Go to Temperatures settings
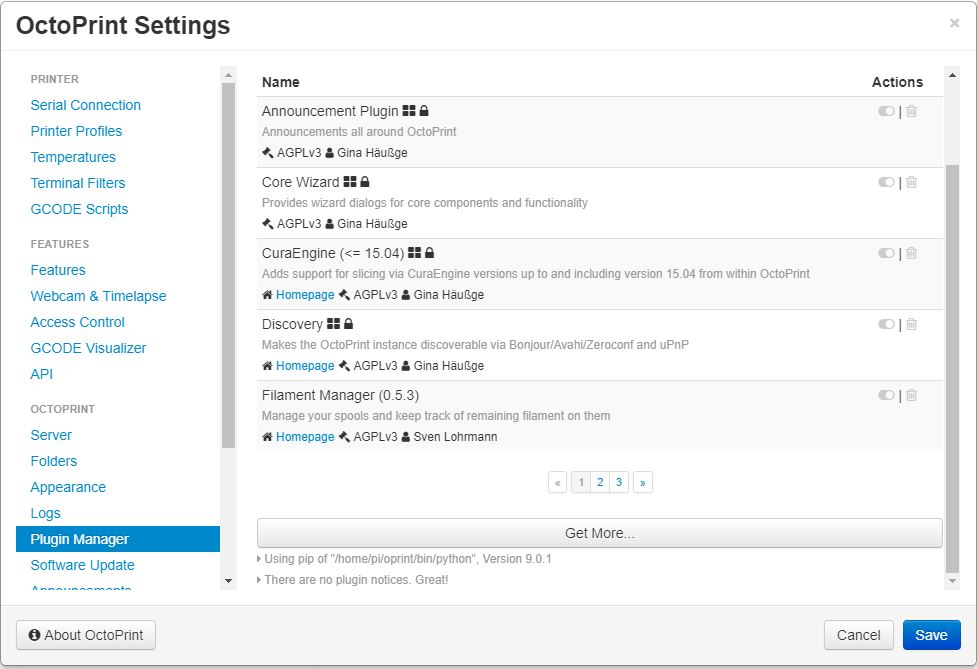 (x=74, y=158)
